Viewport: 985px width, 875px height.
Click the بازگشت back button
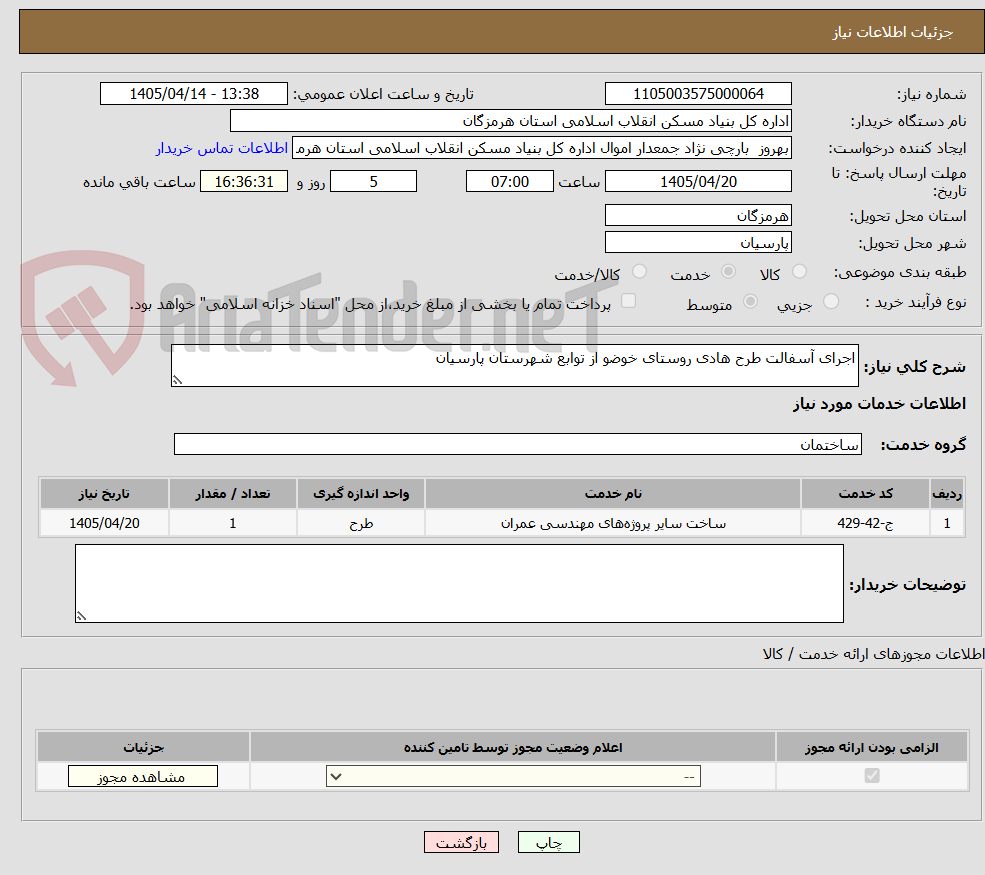[x=461, y=842]
